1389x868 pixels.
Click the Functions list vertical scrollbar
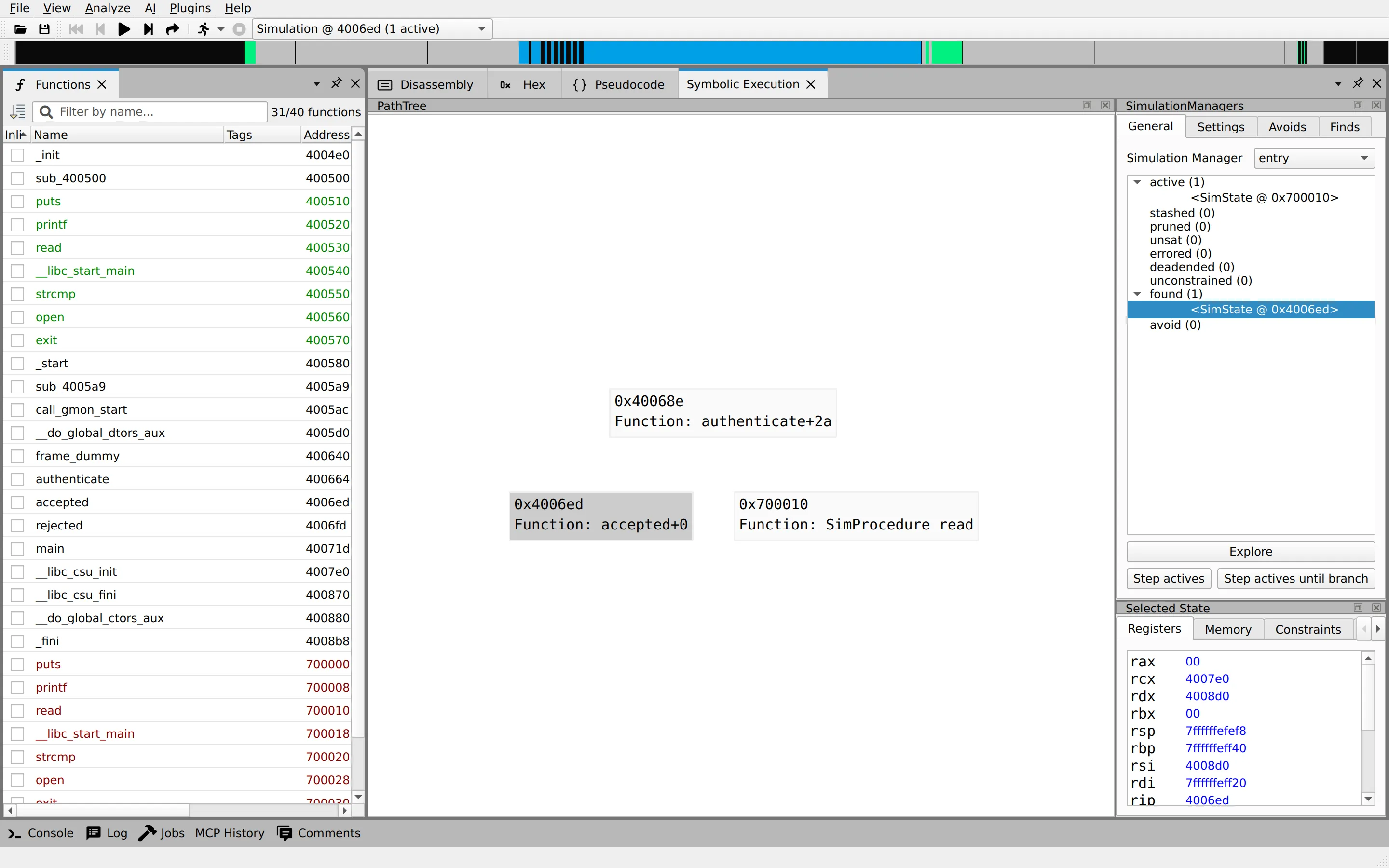[x=358, y=439]
